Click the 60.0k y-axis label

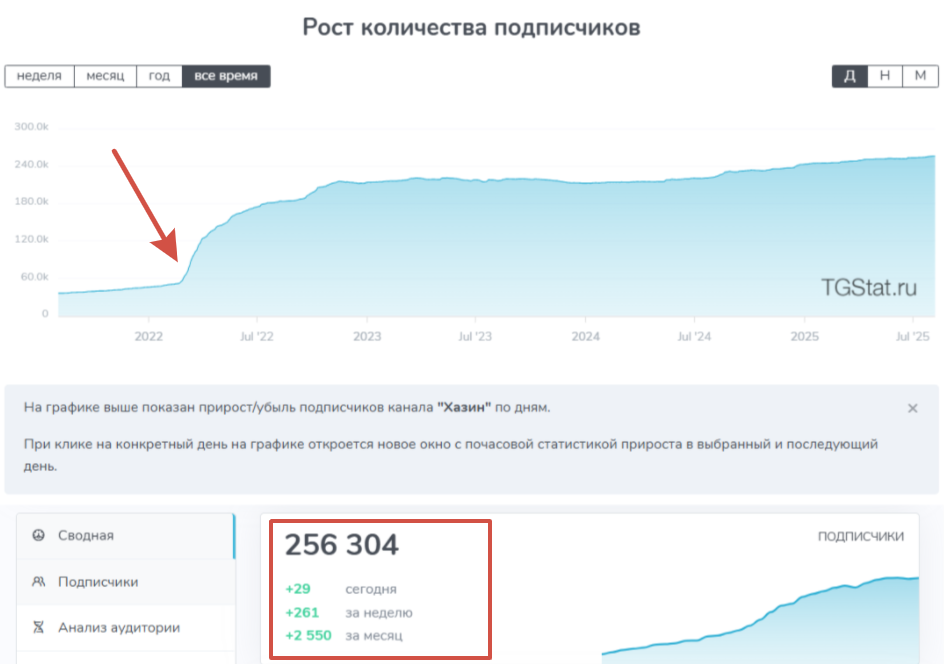tap(34, 277)
